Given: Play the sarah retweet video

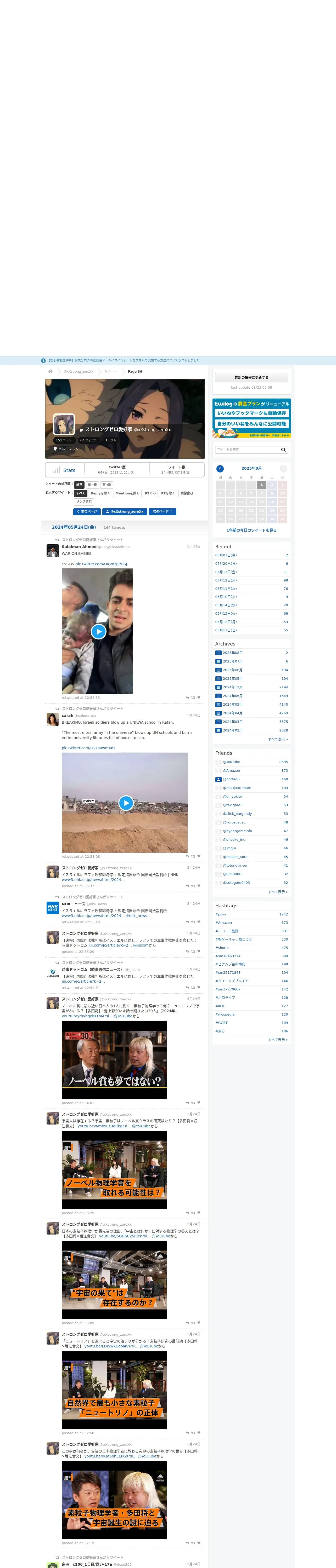Looking at the screenshot, I should [126, 803].
